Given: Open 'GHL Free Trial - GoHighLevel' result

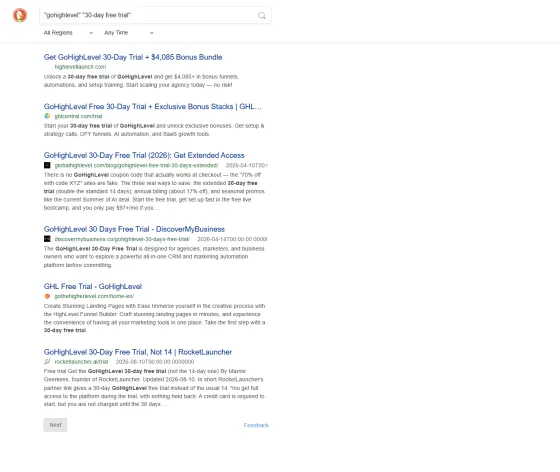Looking at the screenshot, I should tap(93, 286).
